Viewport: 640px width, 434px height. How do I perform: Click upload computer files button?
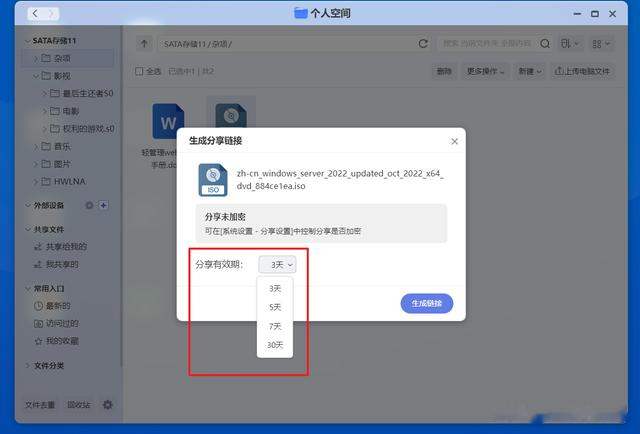point(582,71)
